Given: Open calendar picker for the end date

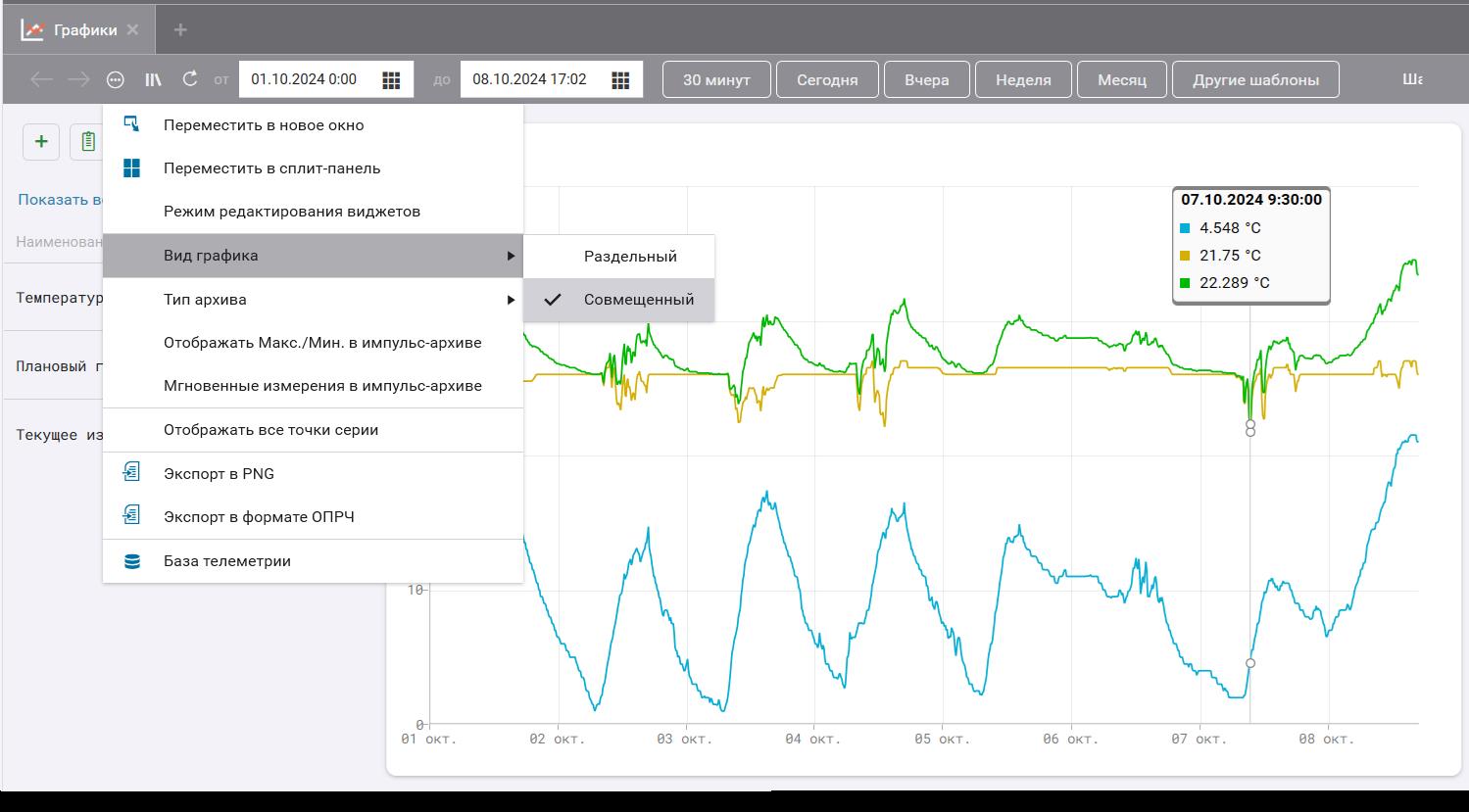Looking at the screenshot, I should (x=620, y=79).
